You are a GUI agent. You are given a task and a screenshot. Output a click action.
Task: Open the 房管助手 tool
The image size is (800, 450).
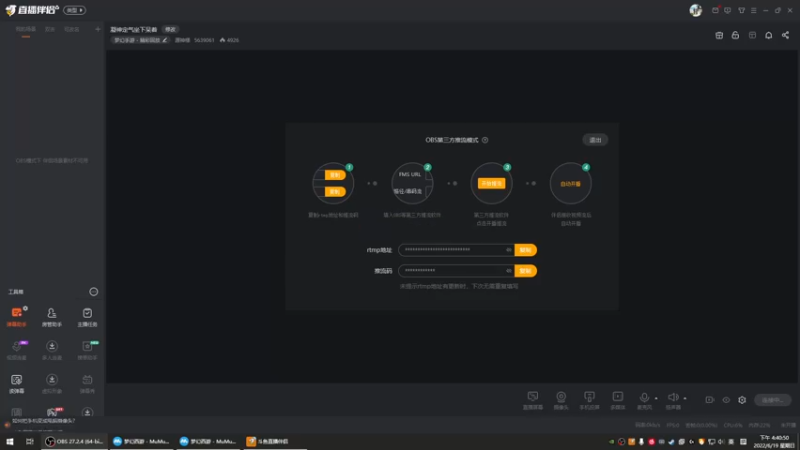point(52,316)
